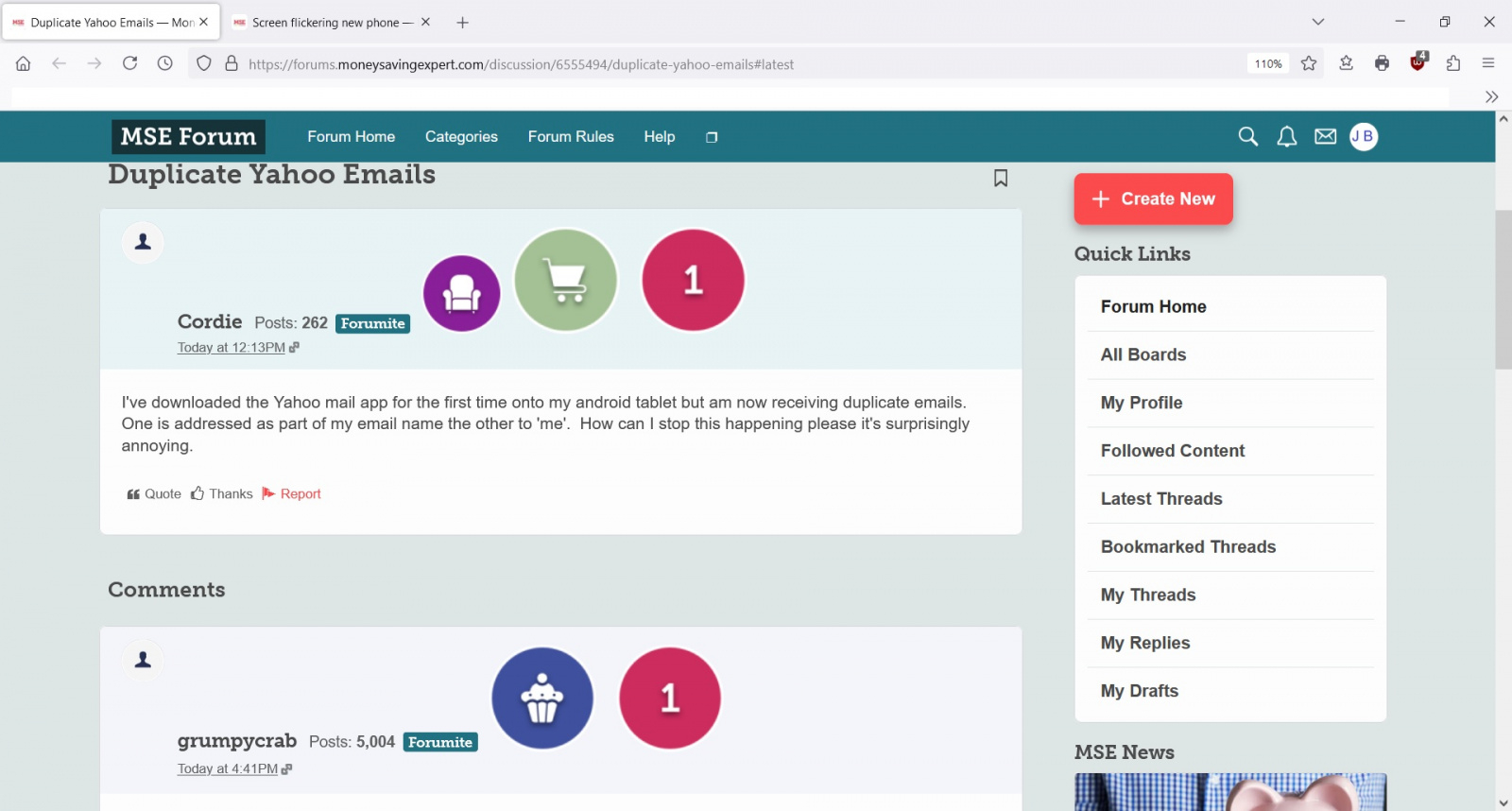Open the list all tabs dropdown arrow
This screenshot has height=811, width=1512.
click(1318, 22)
